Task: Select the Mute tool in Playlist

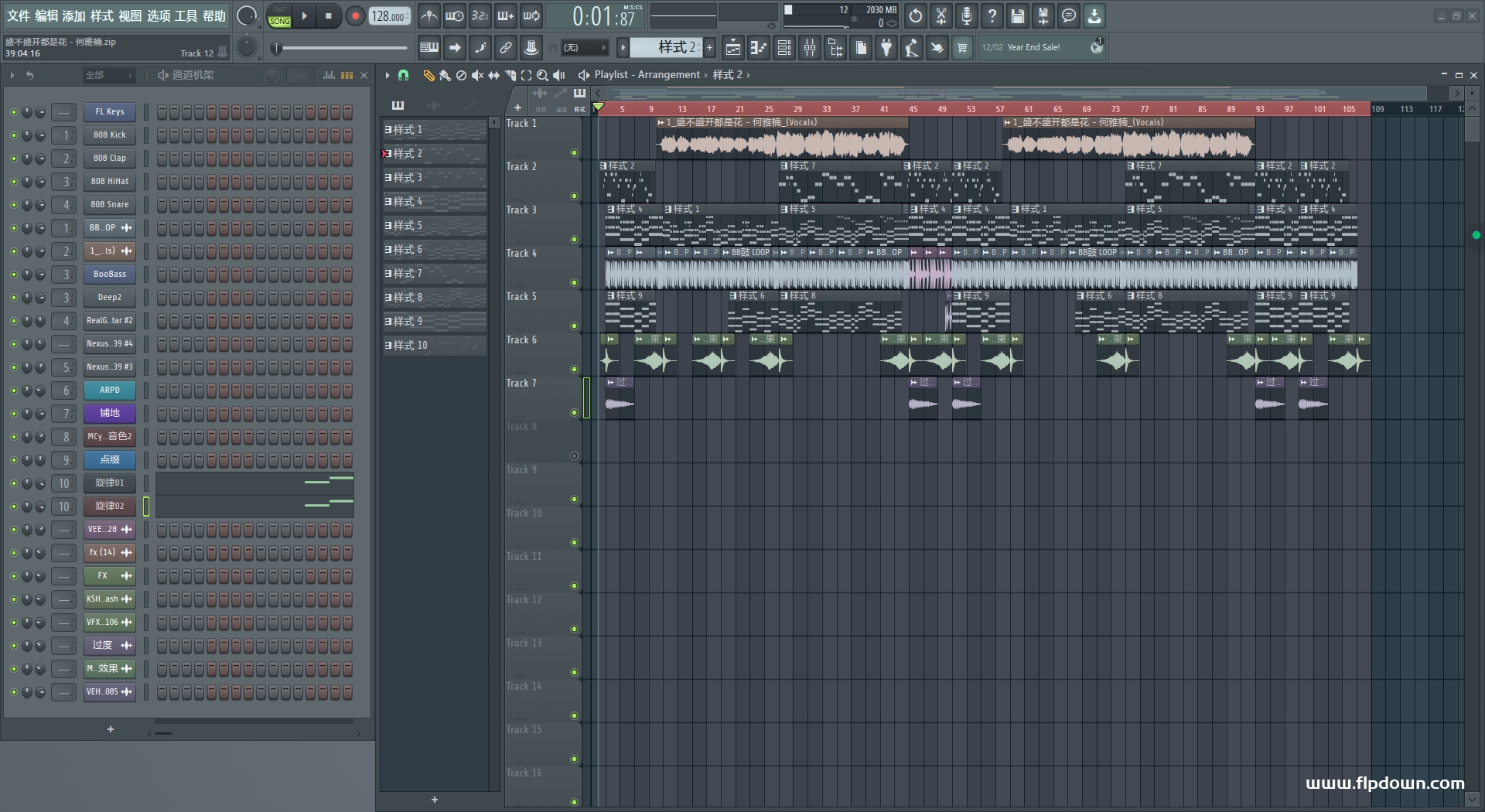Action: coord(477,75)
